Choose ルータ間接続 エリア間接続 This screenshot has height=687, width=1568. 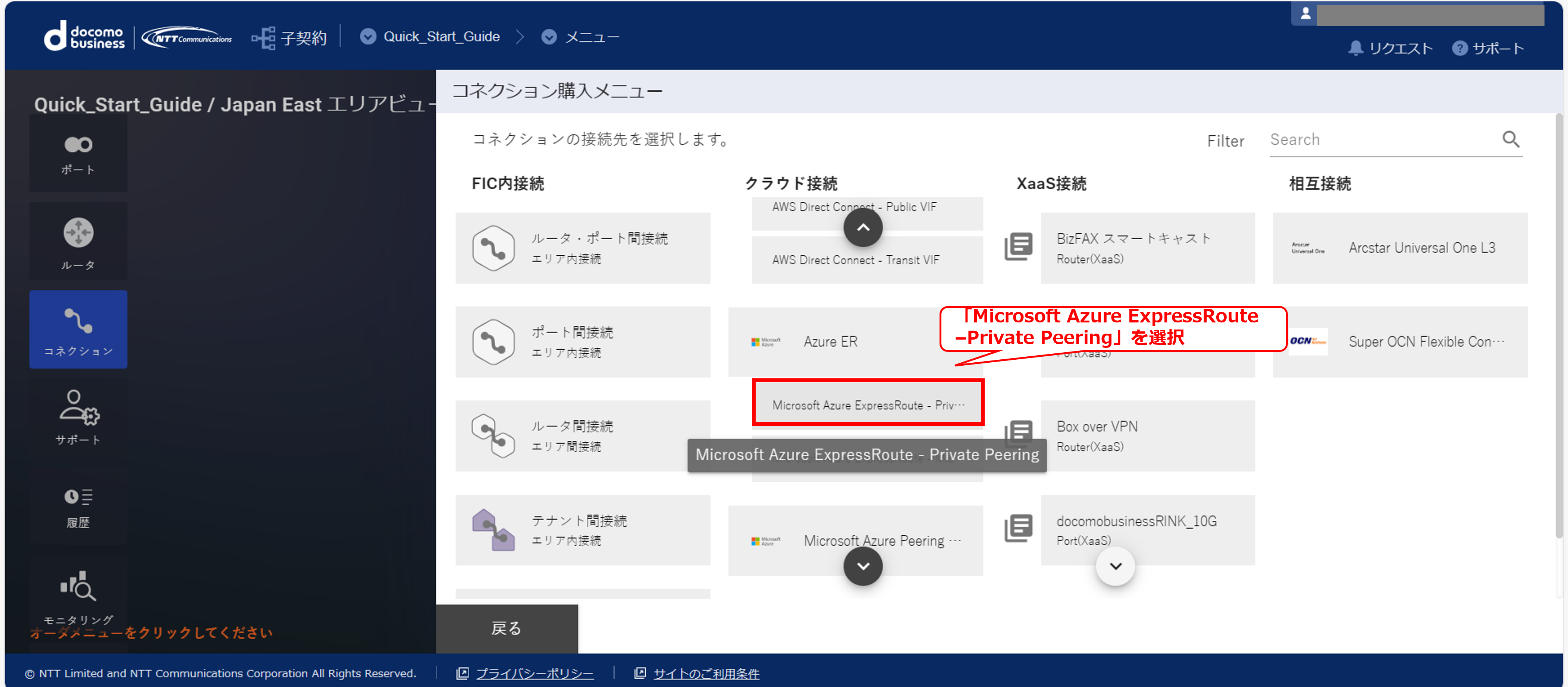tap(583, 436)
